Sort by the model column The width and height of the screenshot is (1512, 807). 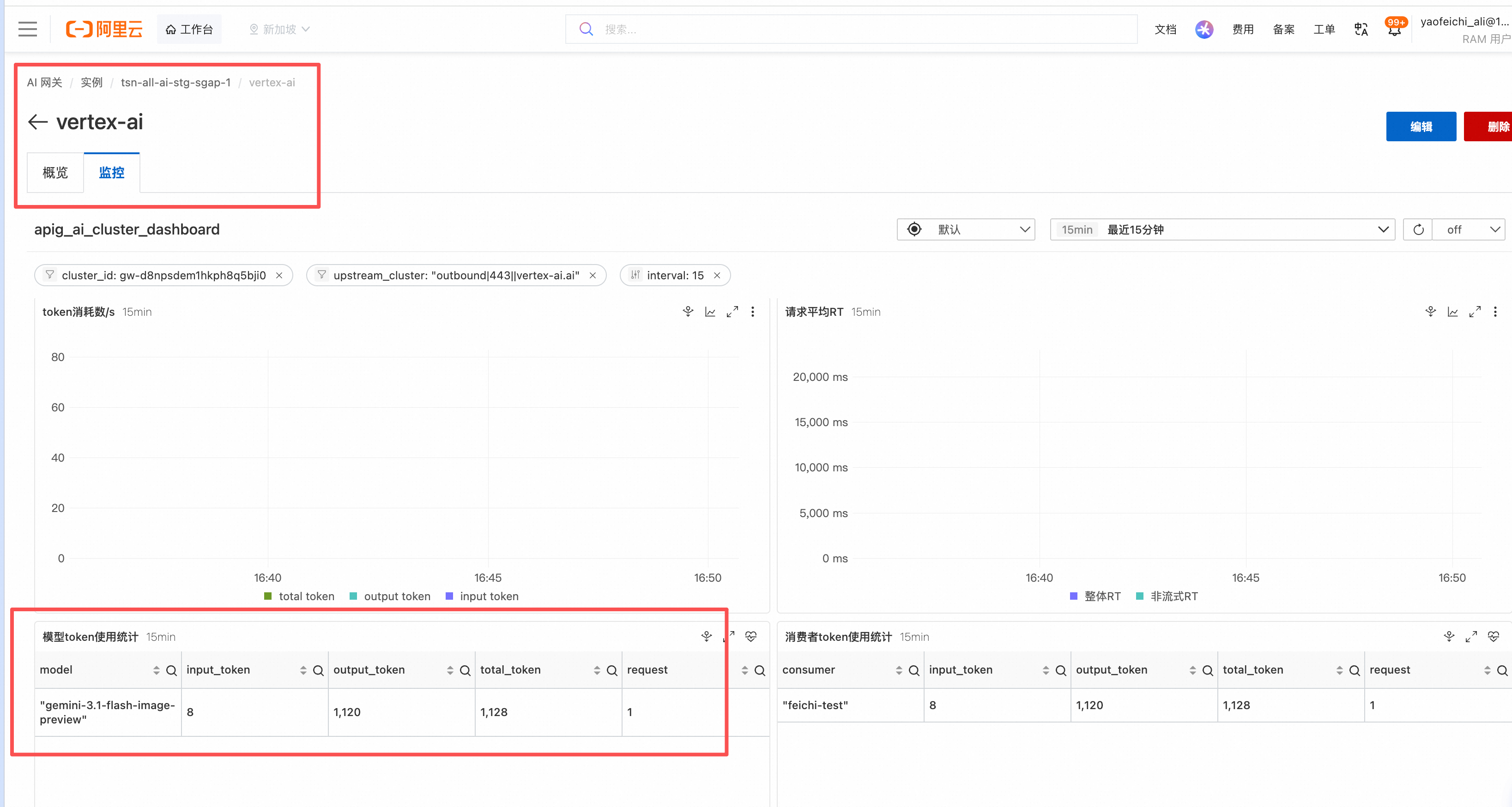(x=156, y=670)
